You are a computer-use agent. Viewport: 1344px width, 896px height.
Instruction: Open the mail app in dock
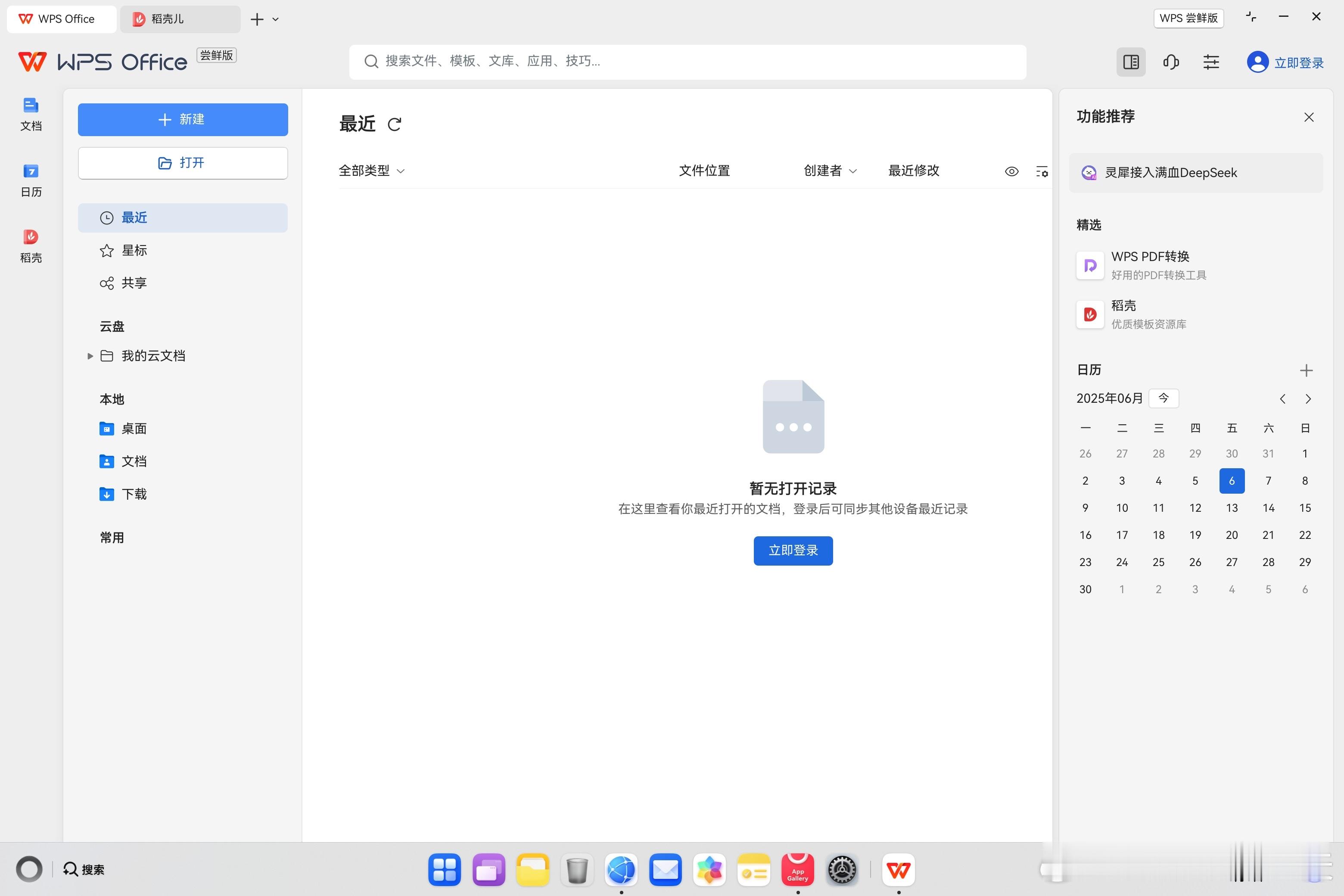[x=666, y=870]
